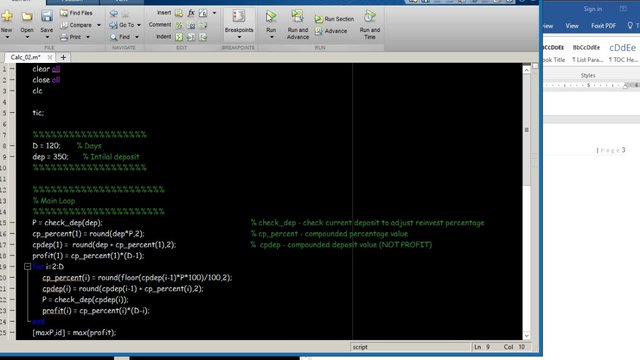Click the Advance button
This screenshot has width=640, height=360.
(331, 31)
